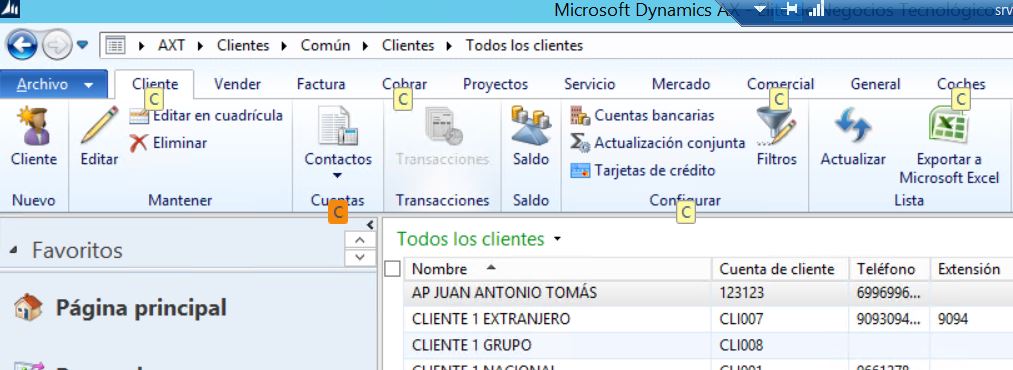Viewport: 1013px width, 370px height.
Task: Sort by the Nombre column header
Action: pos(558,269)
